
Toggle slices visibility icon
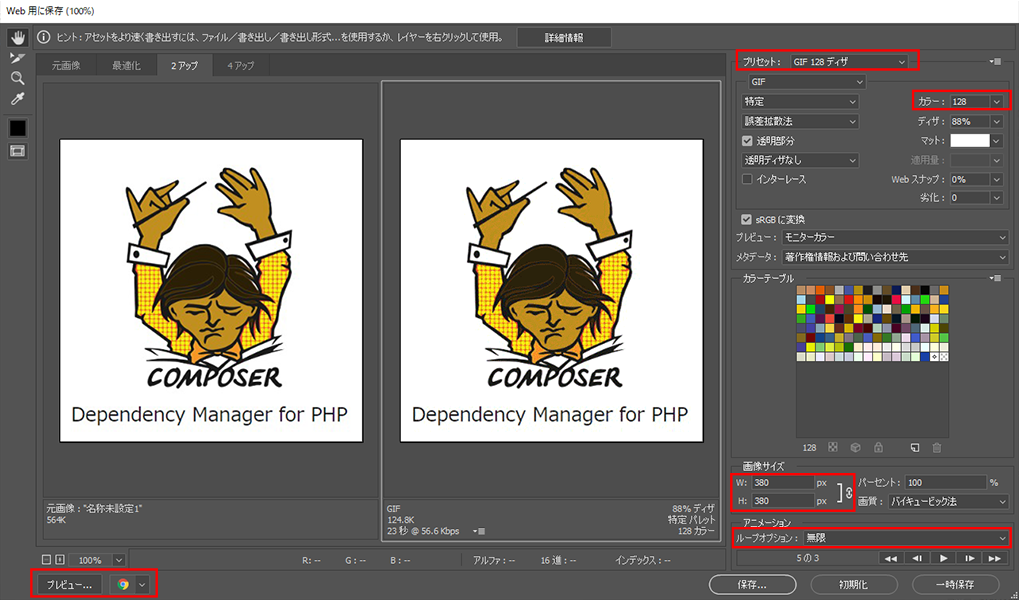tap(18, 151)
